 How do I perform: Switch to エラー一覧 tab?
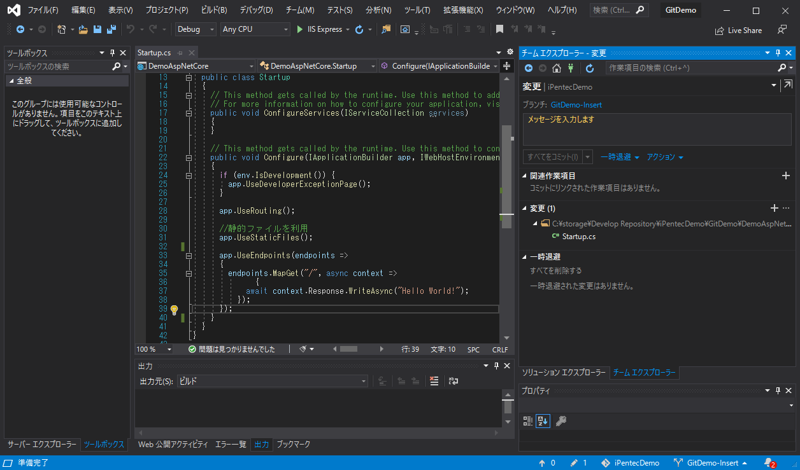[231, 444]
